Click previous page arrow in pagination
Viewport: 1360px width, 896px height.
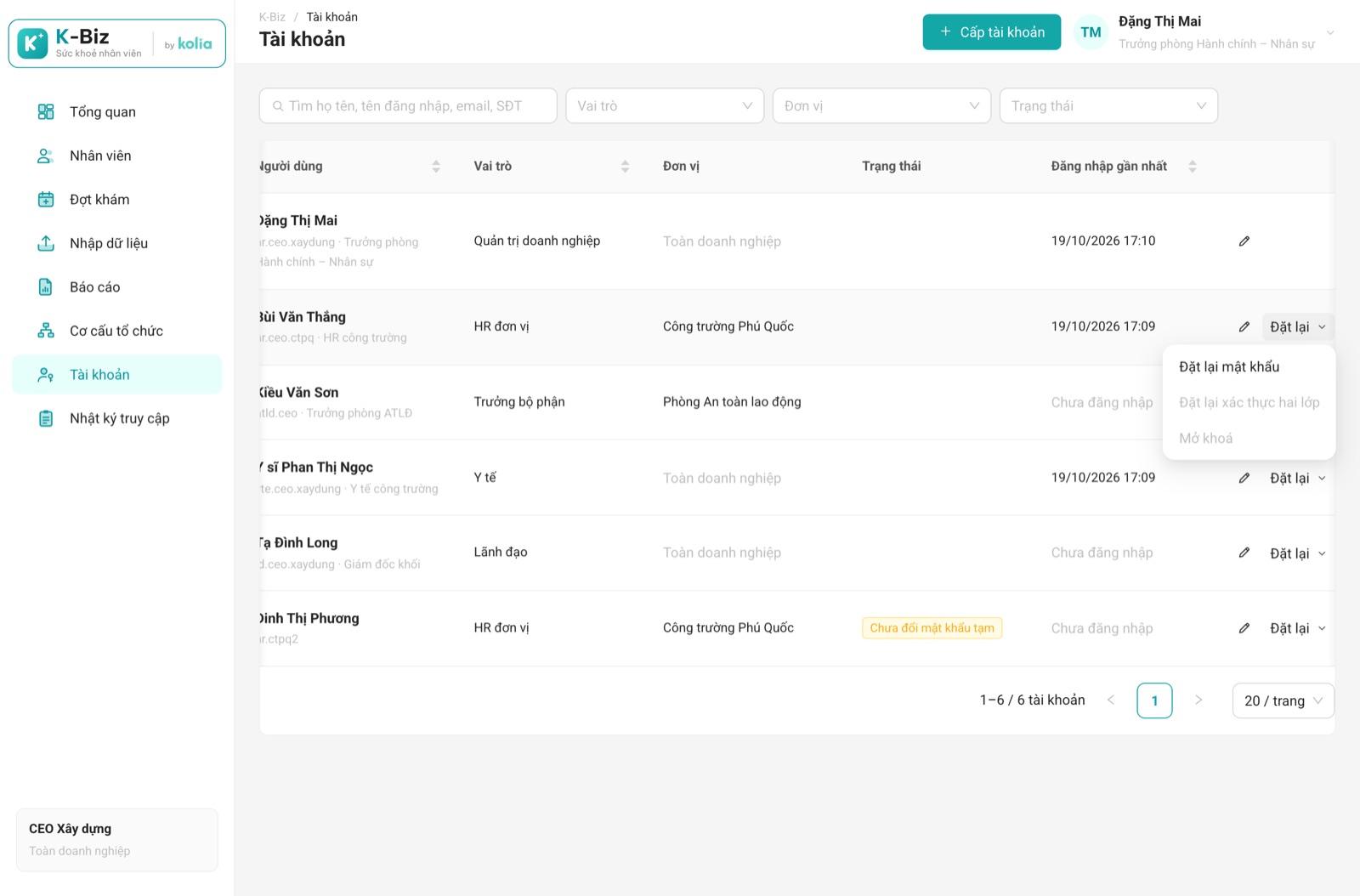point(1110,700)
